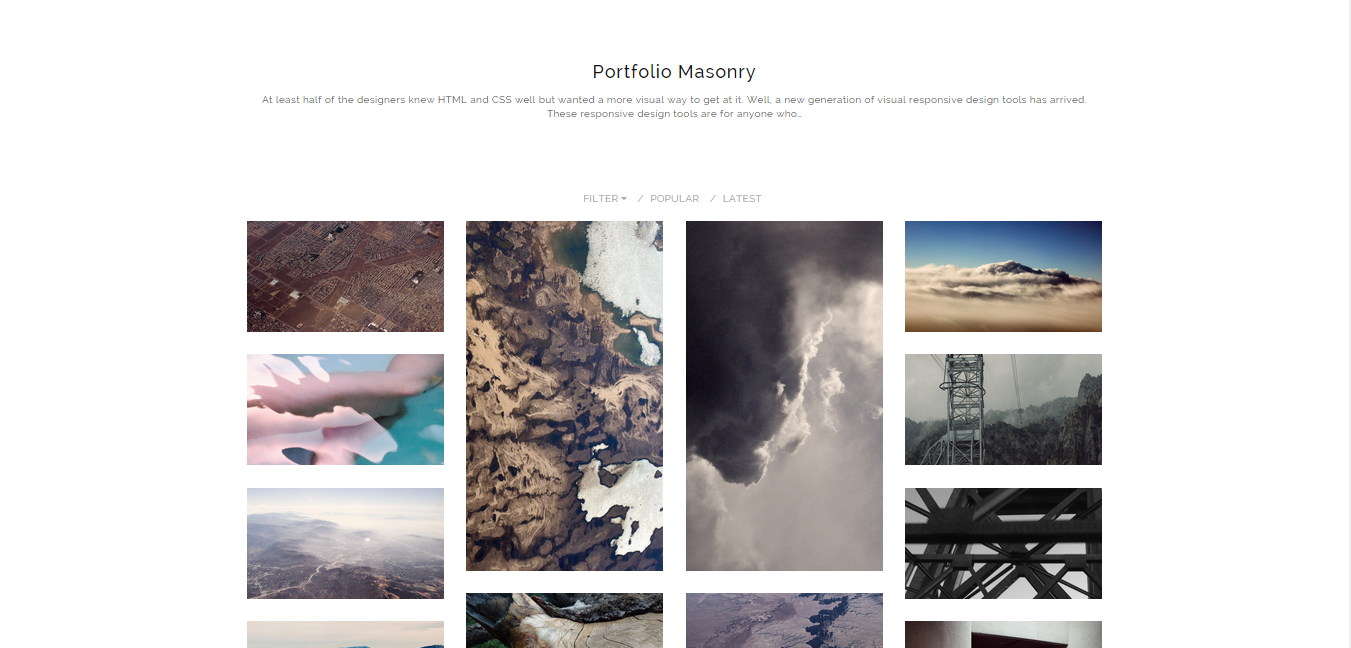Viewport: 1351px width, 648px height.
Task: Open the black and white steel girders image
Action: 1003,543
